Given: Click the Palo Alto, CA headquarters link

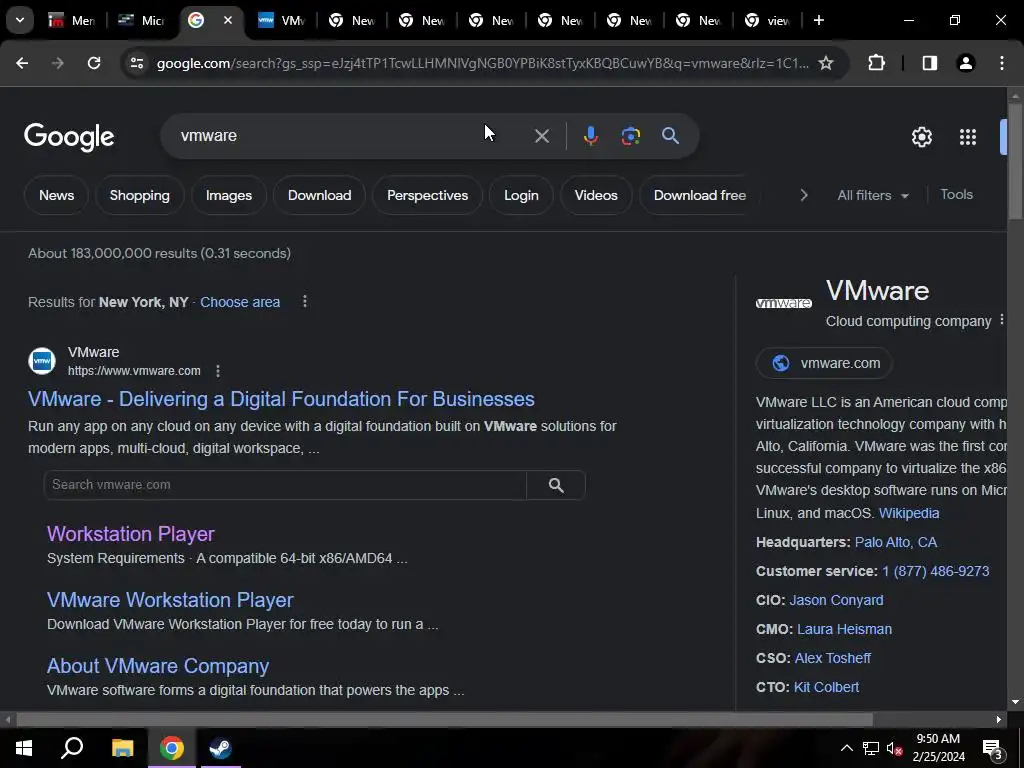Looking at the screenshot, I should 895,542.
